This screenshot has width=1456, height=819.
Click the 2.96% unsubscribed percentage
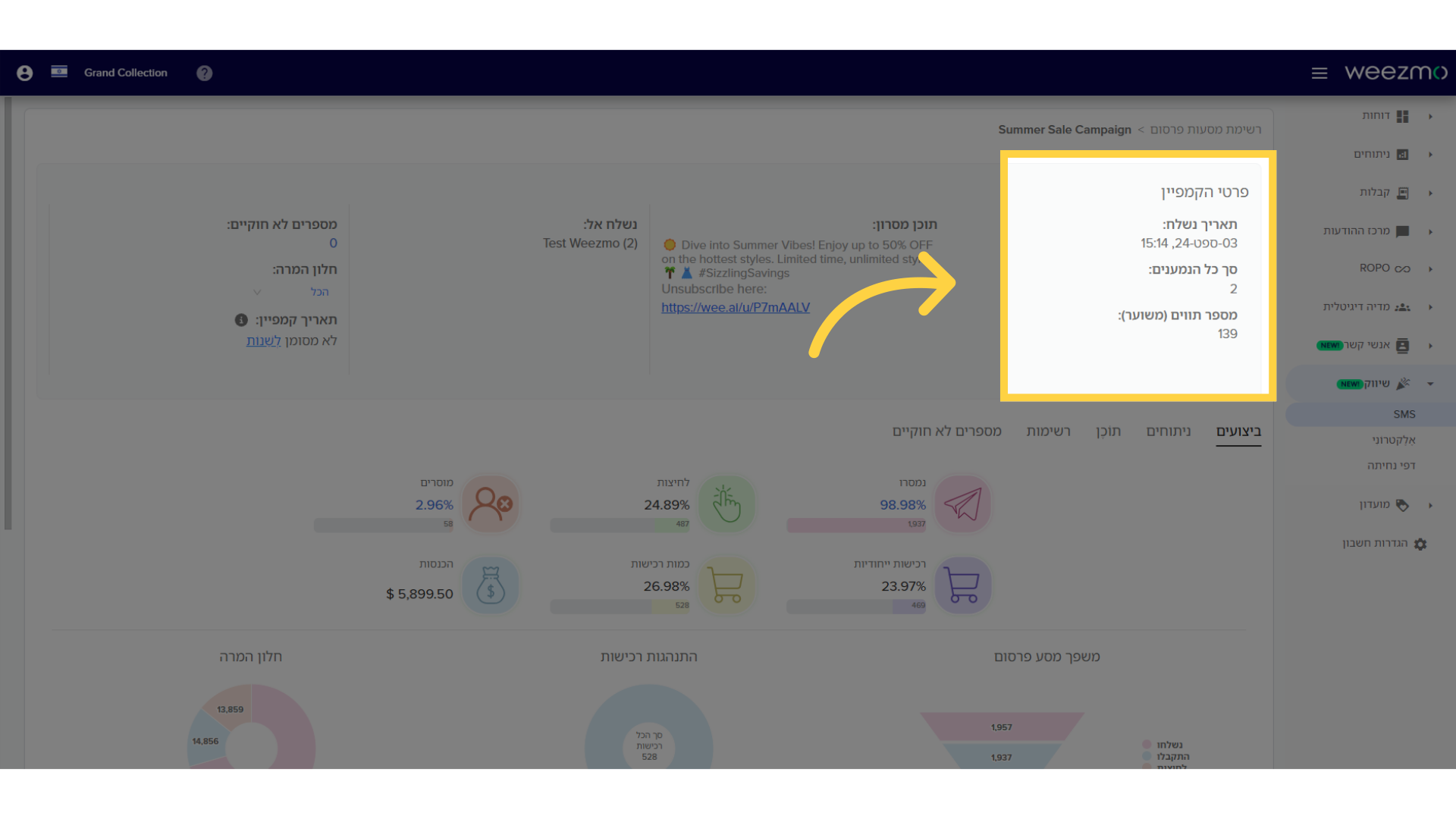pyautogui.click(x=434, y=505)
